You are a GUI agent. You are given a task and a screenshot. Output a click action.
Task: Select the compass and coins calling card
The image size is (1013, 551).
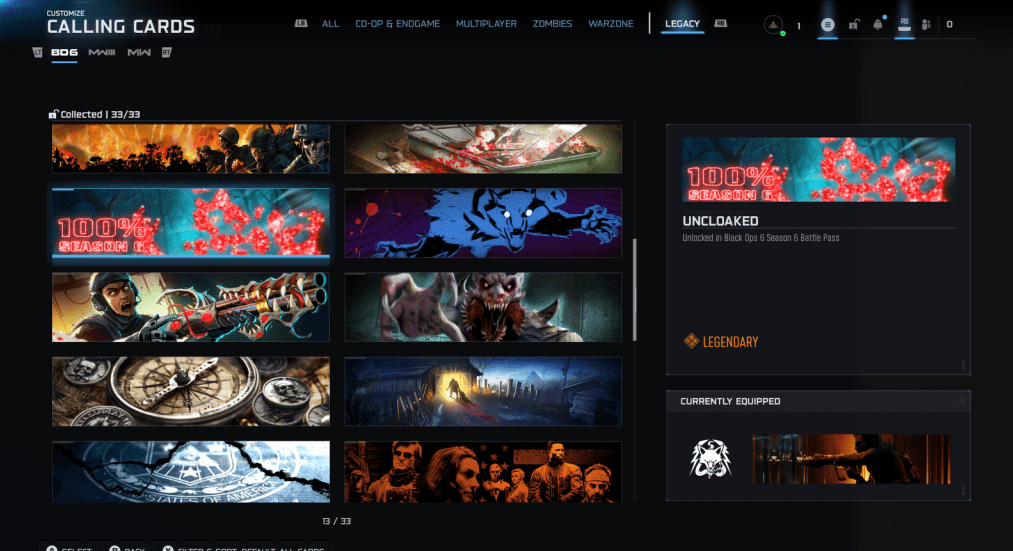(x=191, y=391)
